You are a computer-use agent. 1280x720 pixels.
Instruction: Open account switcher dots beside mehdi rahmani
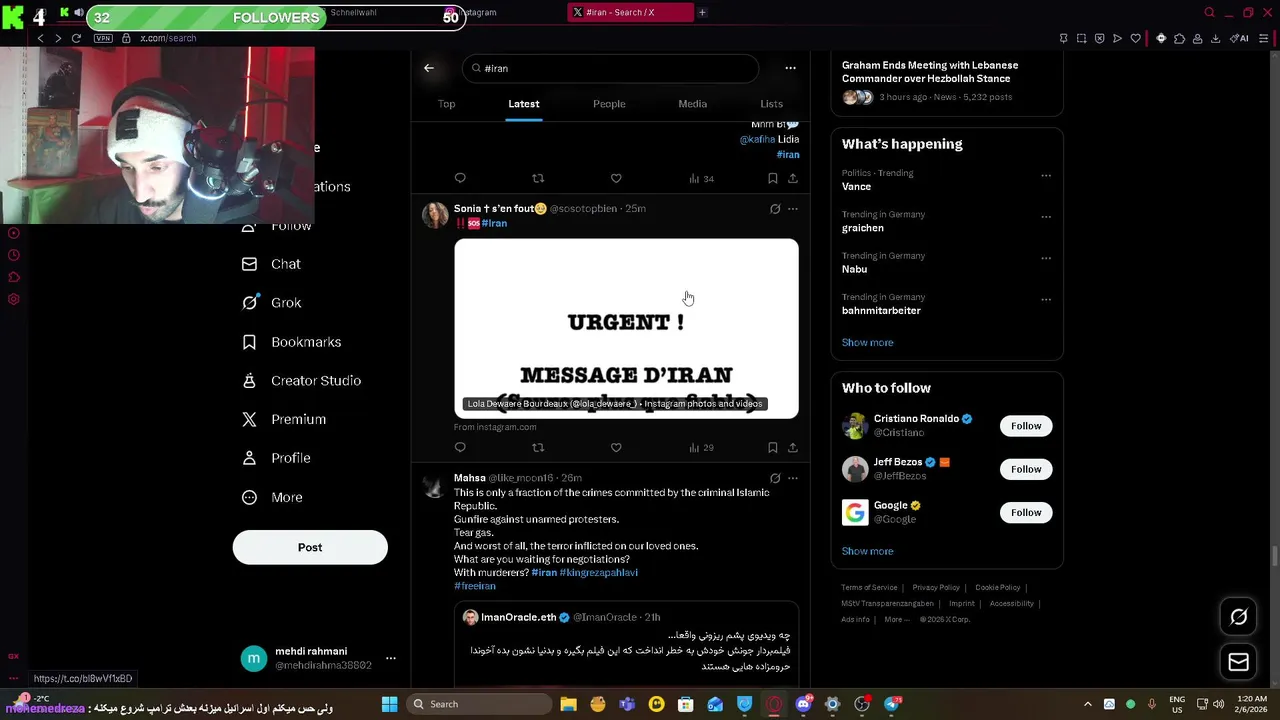coord(391,658)
